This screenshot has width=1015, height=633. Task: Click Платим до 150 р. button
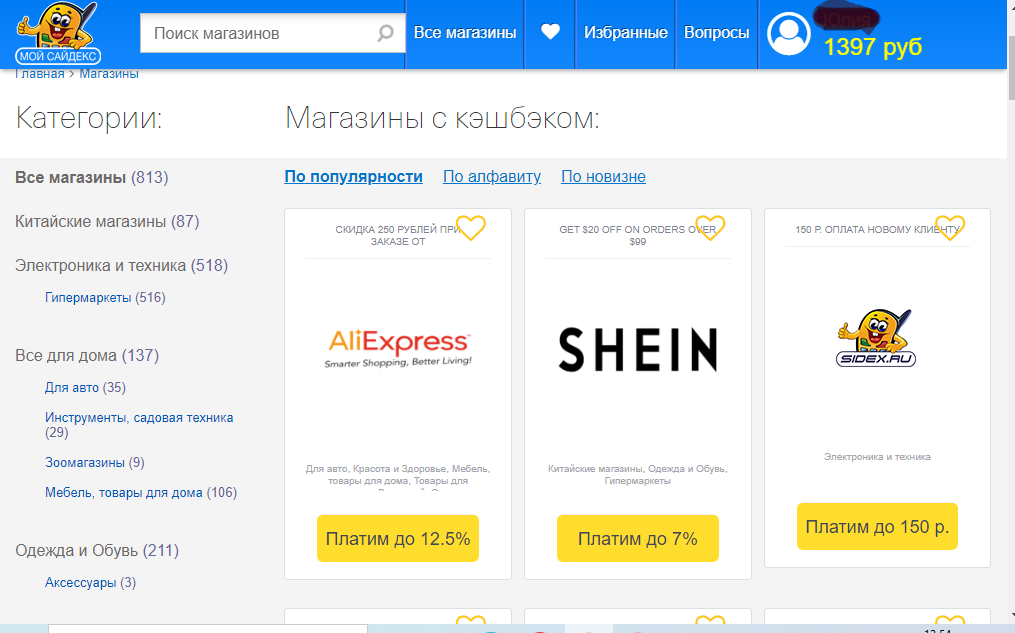(877, 527)
